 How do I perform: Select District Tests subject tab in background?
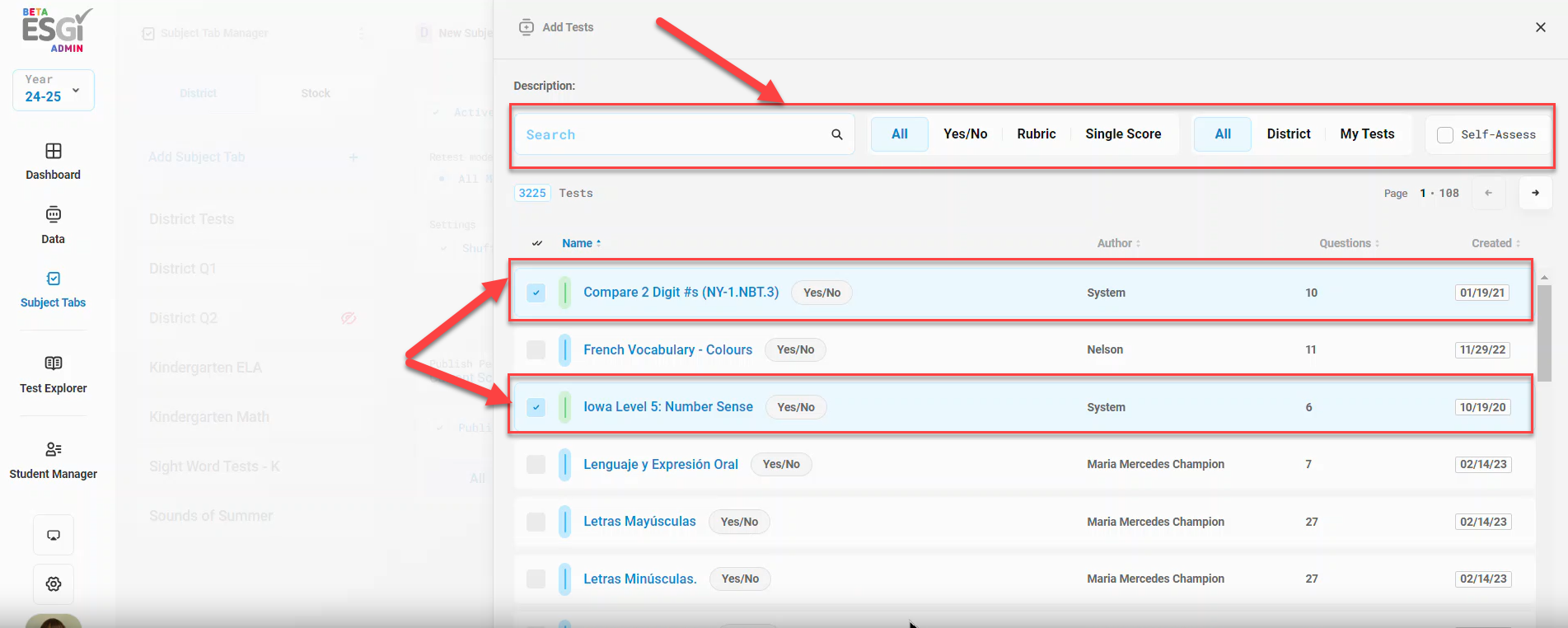pos(191,219)
